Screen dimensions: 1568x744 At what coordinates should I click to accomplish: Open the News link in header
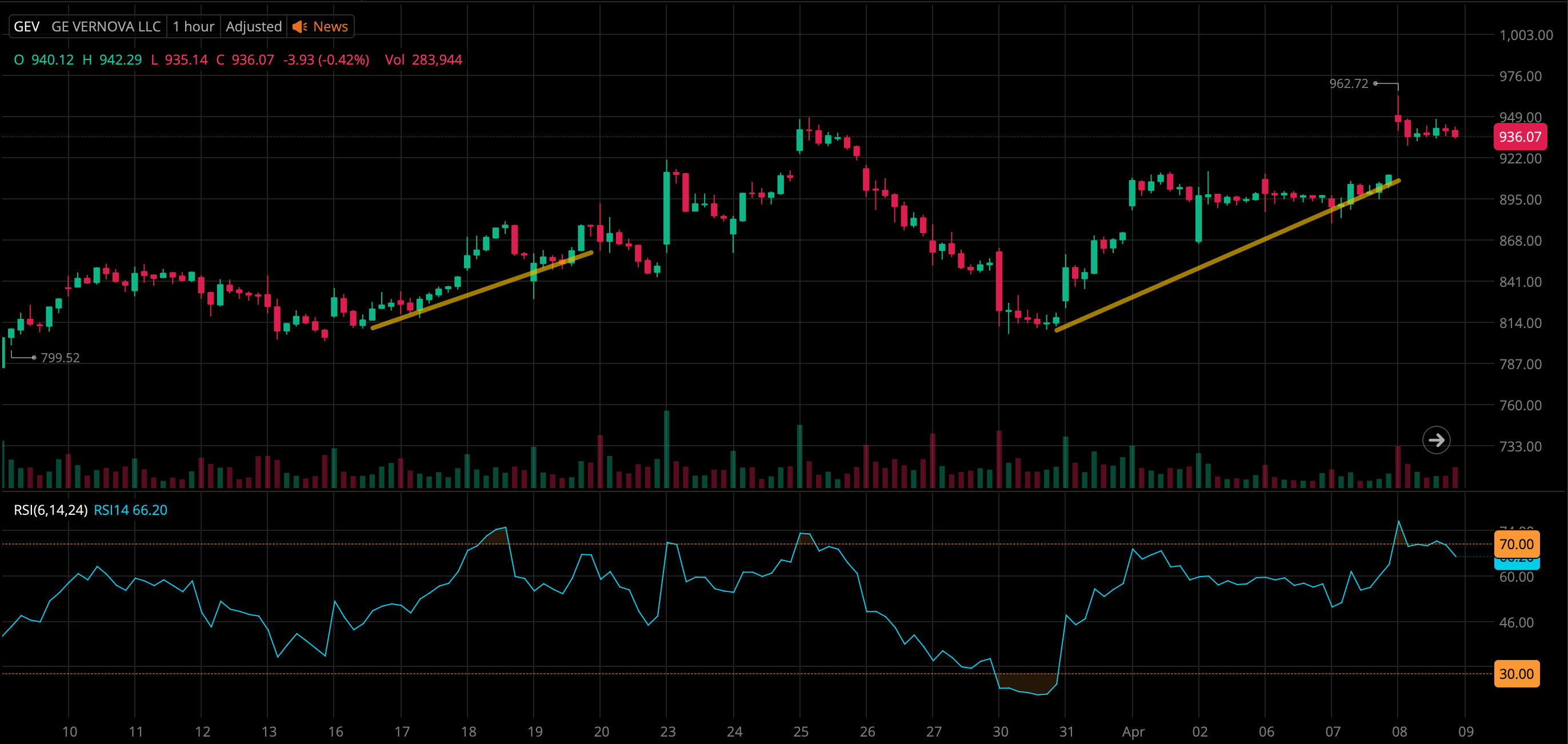(330, 27)
